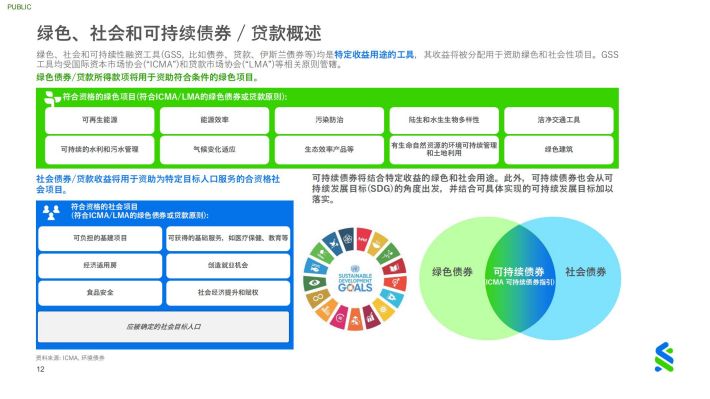Click the gray 应被确定的社会目标人口 bar
Screen dimensions: 710x399
163,327
